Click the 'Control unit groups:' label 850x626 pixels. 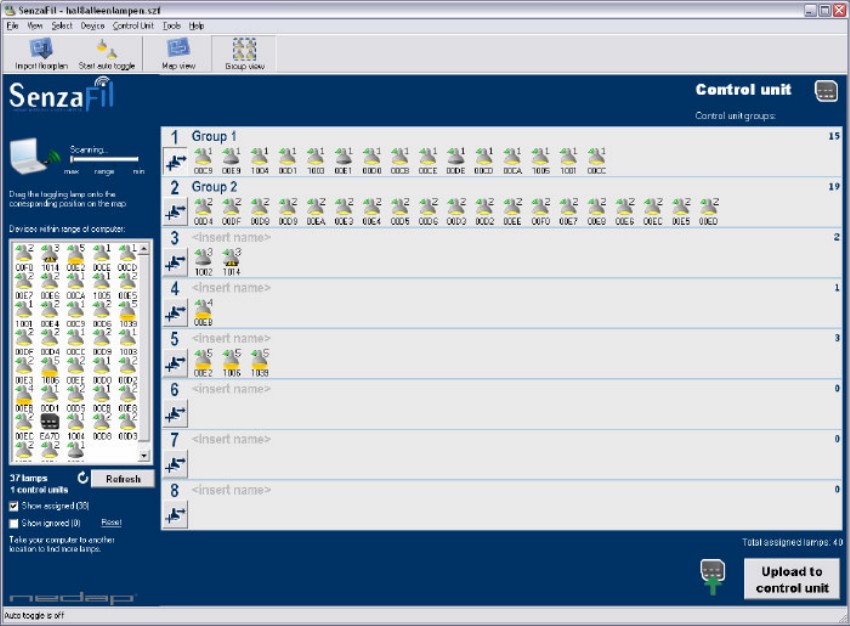[x=735, y=116]
